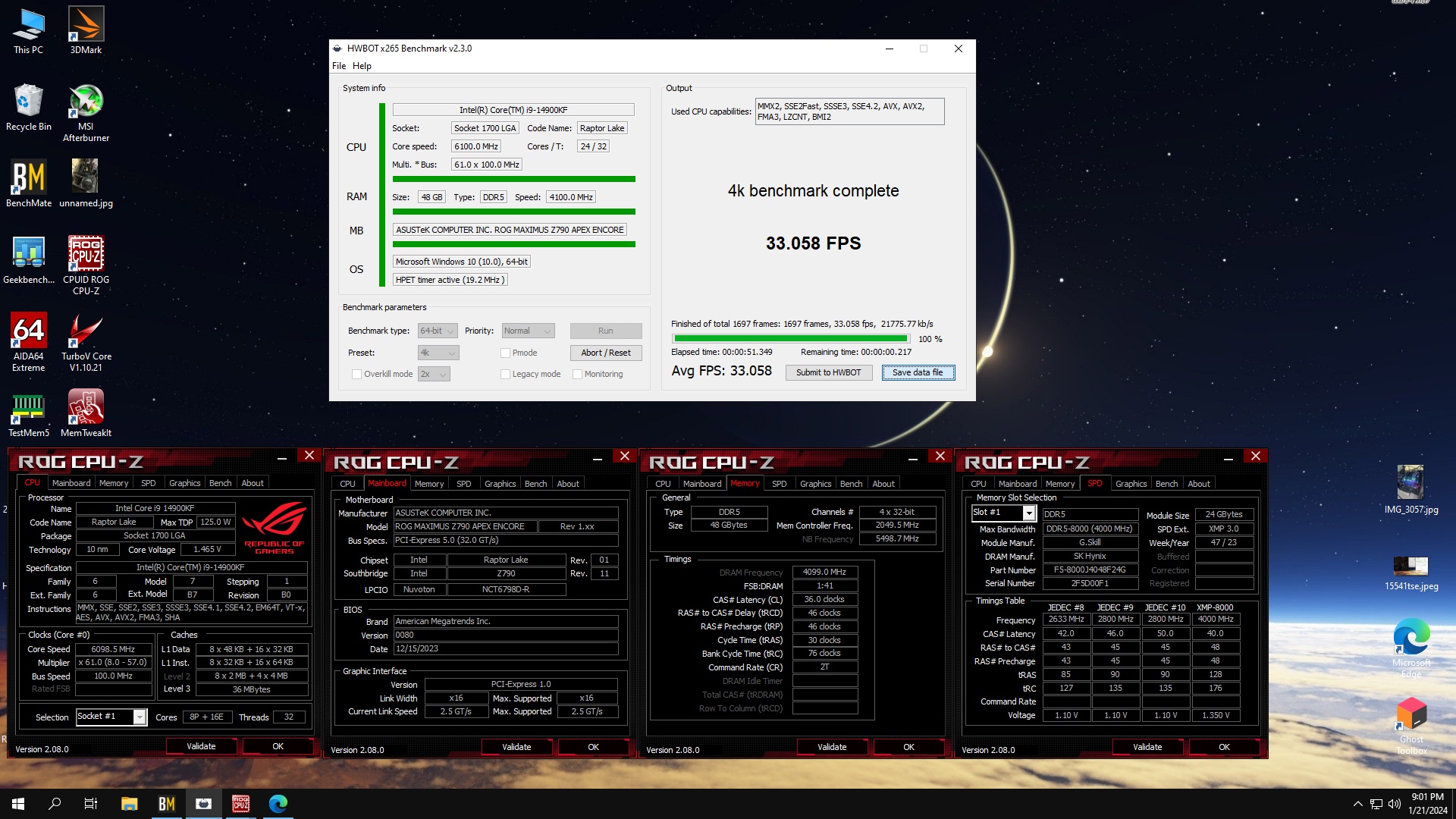This screenshot has width=1456, height=819.
Task: Click the Part Number F5-8000J4048F24G field
Action: (x=1090, y=570)
